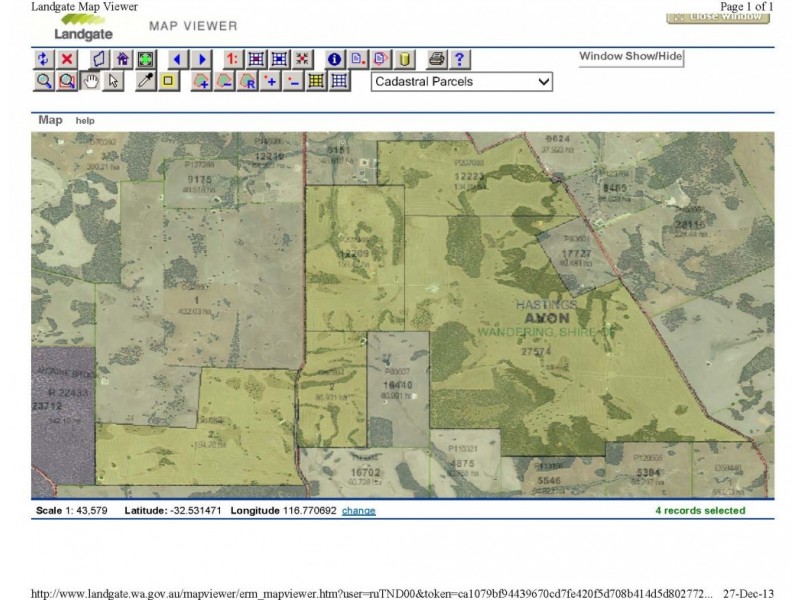Screen dimensions: 800x600
Task: Select the zoom in magnifier tool
Action: click(x=42, y=82)
